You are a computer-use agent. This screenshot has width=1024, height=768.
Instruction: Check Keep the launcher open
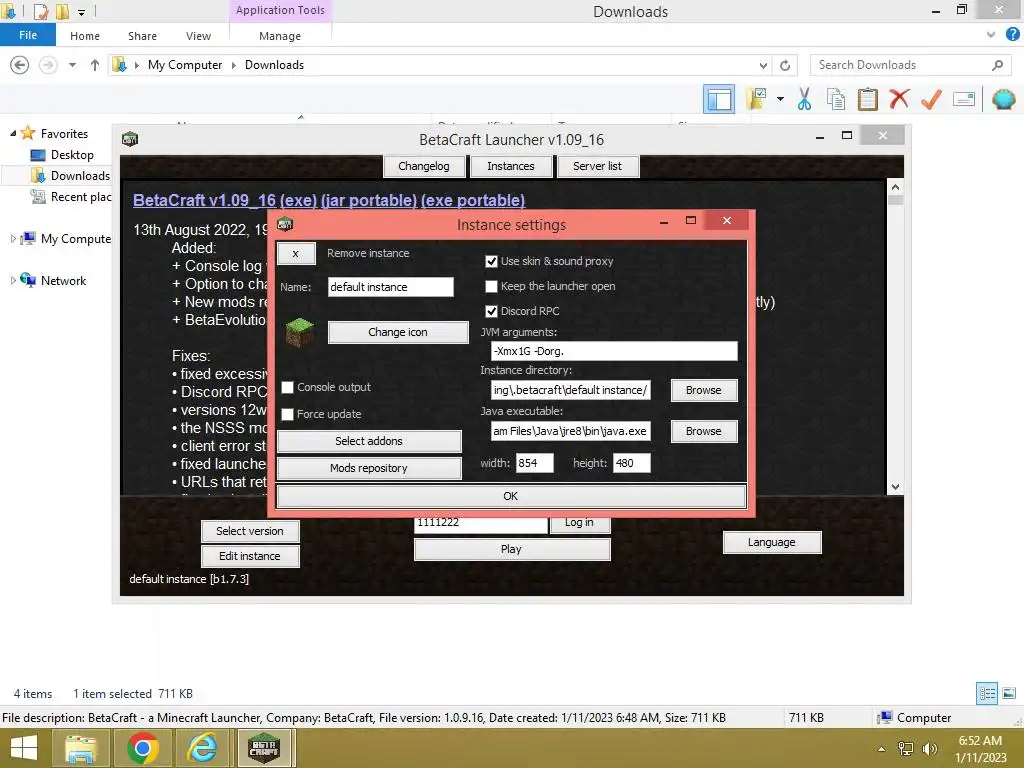pos(491,286)
